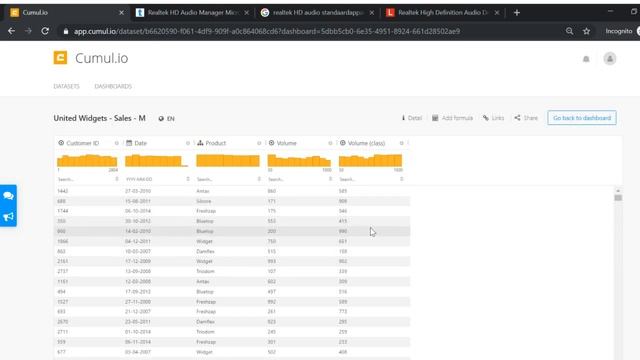The width and height of the screenshot is (640, 360).
Task: Bookmark the page with the star icon
Action: tap(587, 31)
